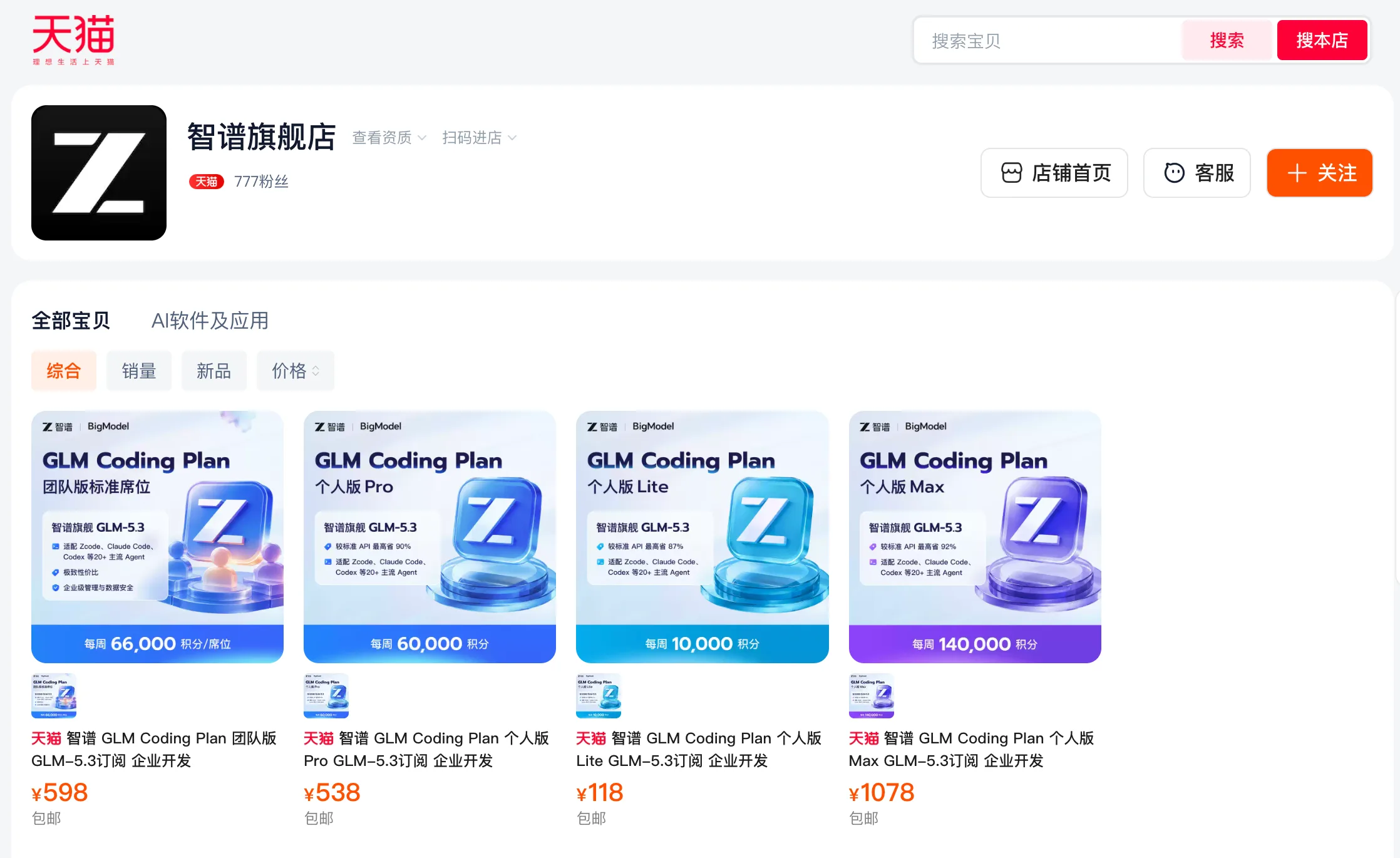The height and width of the screenshot is (858, 1400).
Task: Contact 客服 customer service
Action: coord(1197,173)
